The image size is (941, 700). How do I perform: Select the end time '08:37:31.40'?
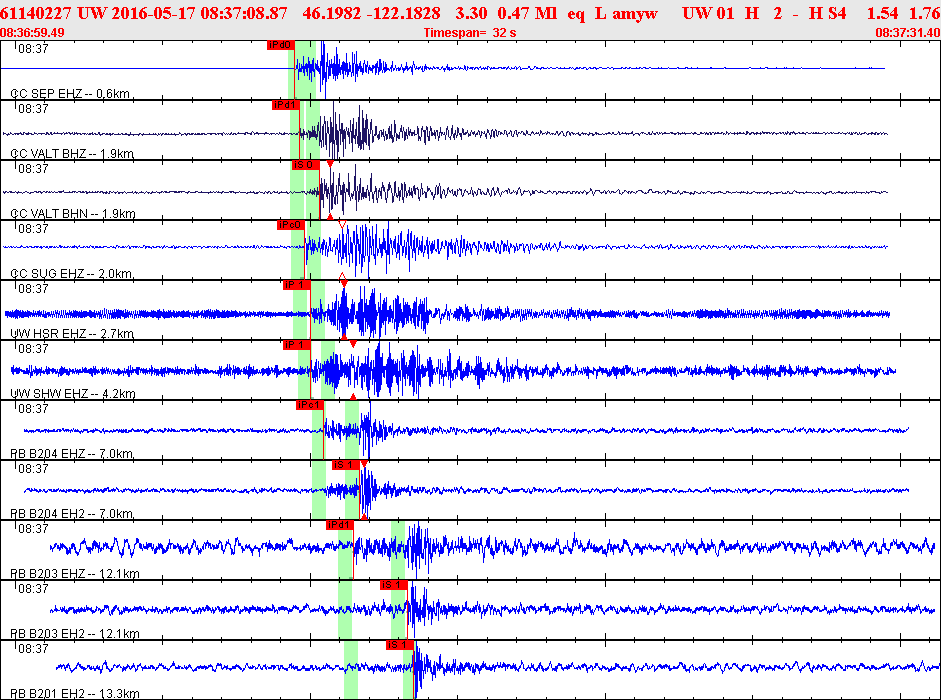pyautogui.click(x=908, y=33)
